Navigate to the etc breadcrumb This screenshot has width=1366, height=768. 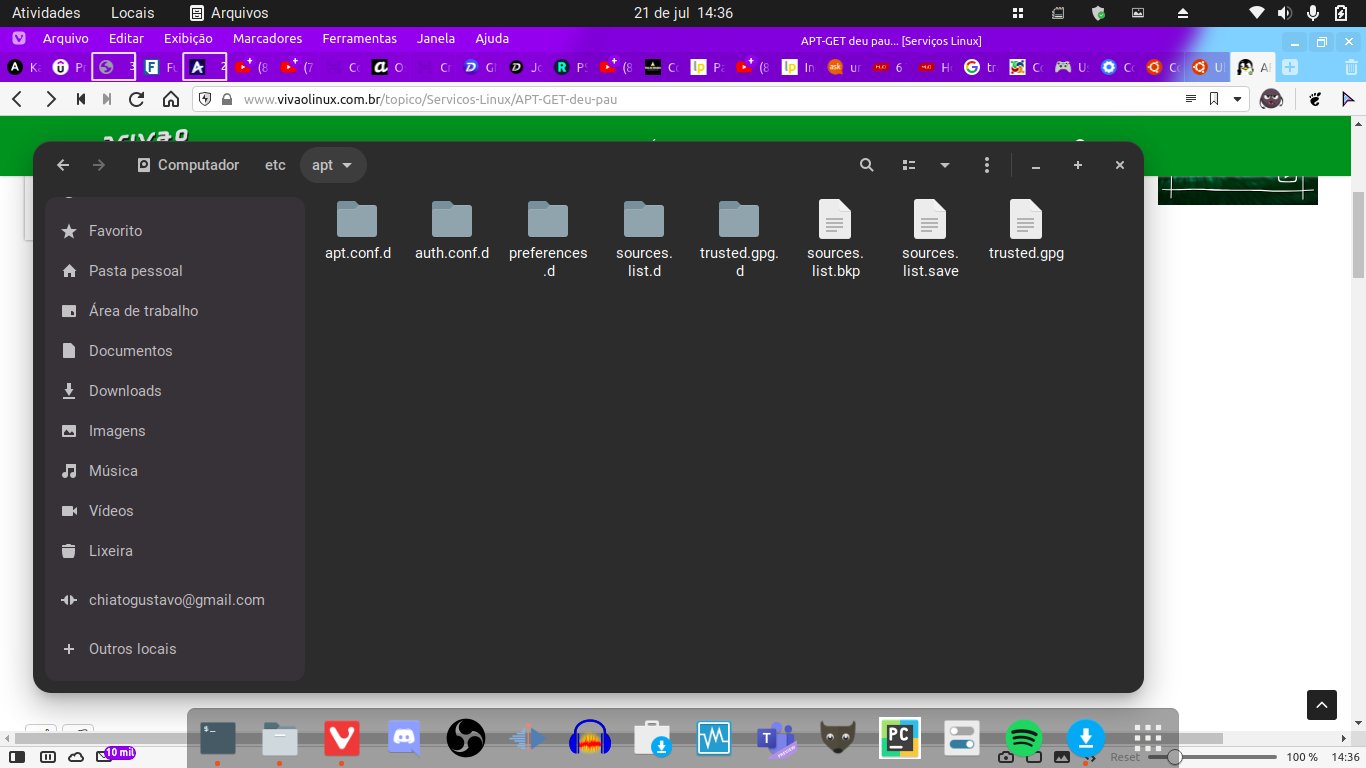click(275, 165)
